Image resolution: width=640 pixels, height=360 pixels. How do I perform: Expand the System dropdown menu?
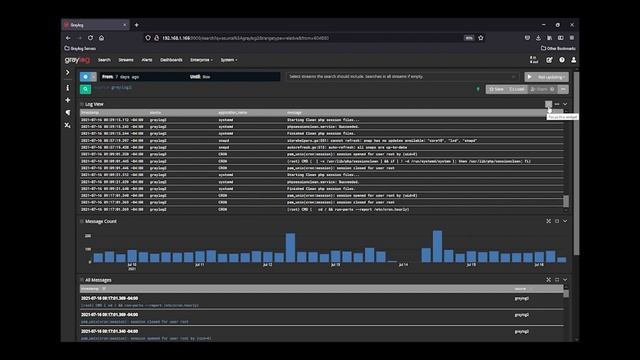229,60
